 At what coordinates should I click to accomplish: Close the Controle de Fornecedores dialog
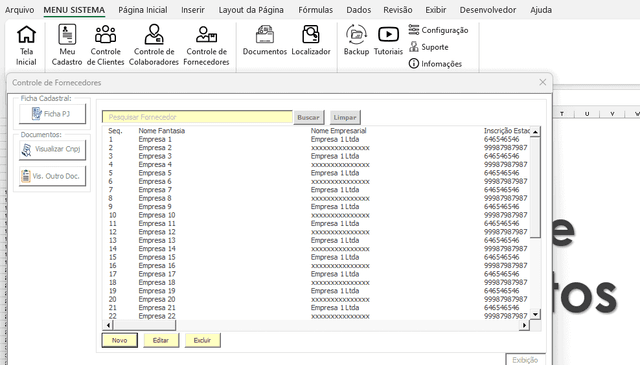click(x=542, y=82)
